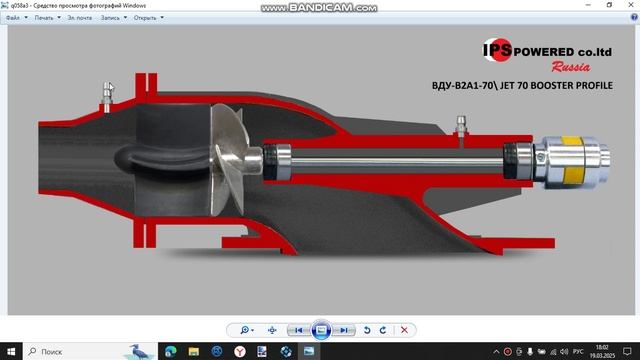Open the volume speaker tray icon
Viewport: 640px width, 360px height.
564,351
